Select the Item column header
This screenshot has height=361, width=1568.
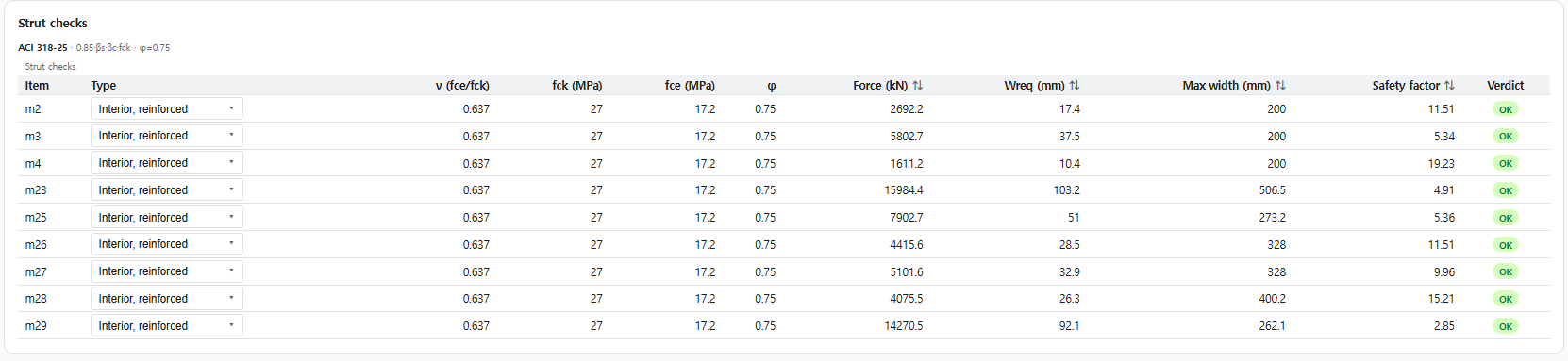[x=37, y=86]
